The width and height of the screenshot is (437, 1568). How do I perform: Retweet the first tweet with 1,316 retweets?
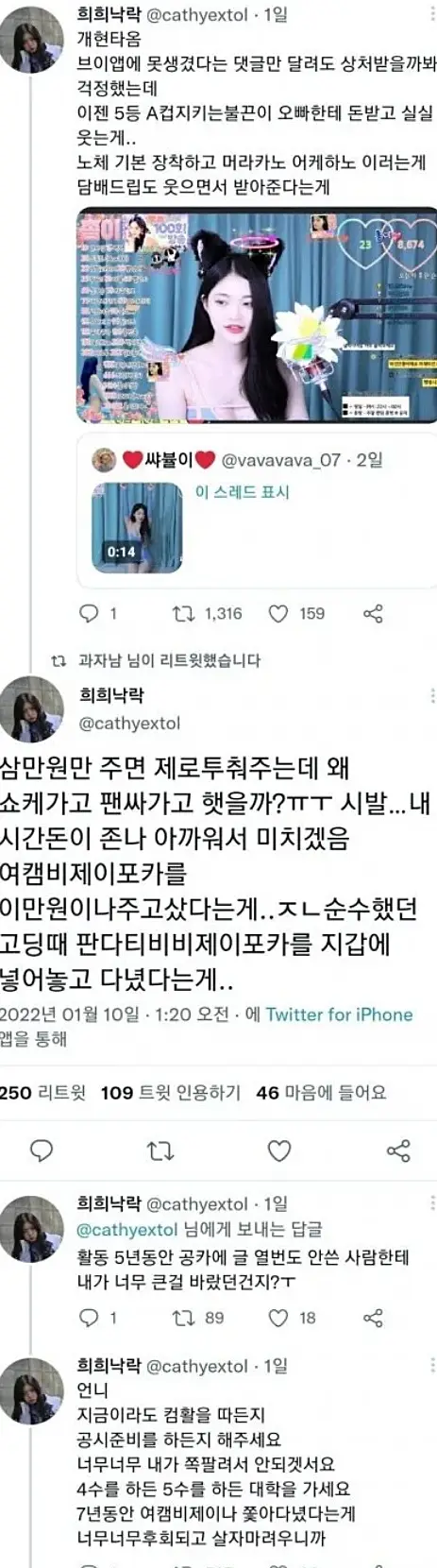pos(183,613)
